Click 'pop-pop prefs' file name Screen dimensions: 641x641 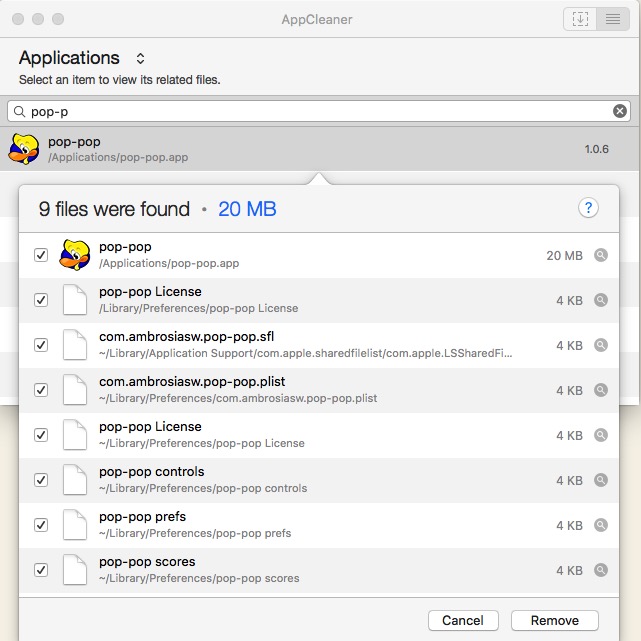click(142, 517)
